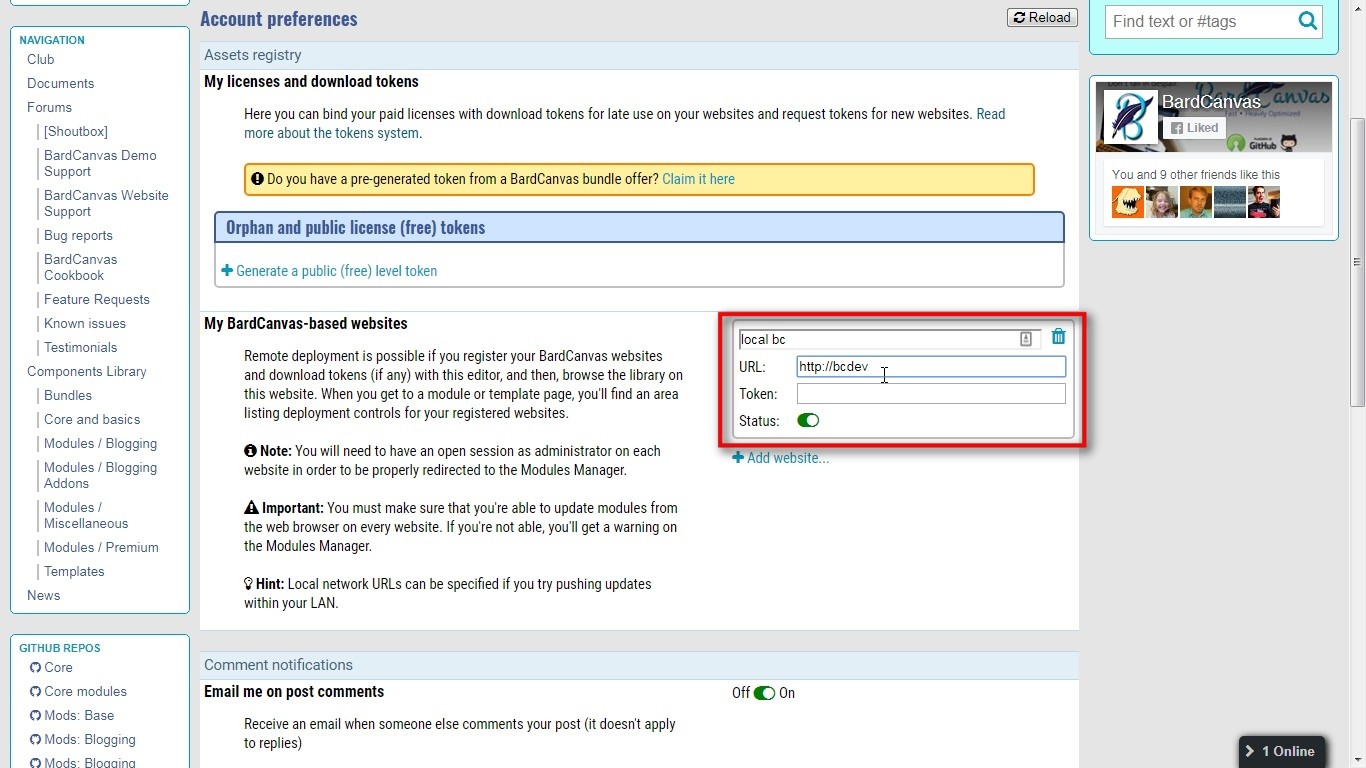Go to Bug reports forum

tap(78, 235)
